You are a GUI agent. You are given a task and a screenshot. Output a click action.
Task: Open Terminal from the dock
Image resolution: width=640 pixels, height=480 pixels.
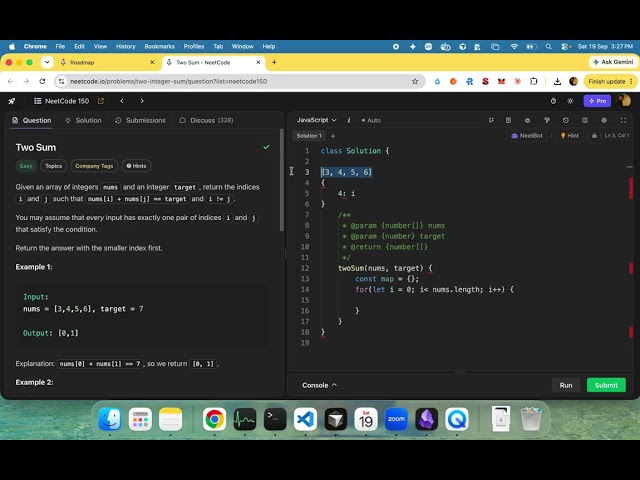(x=275, y=419)
